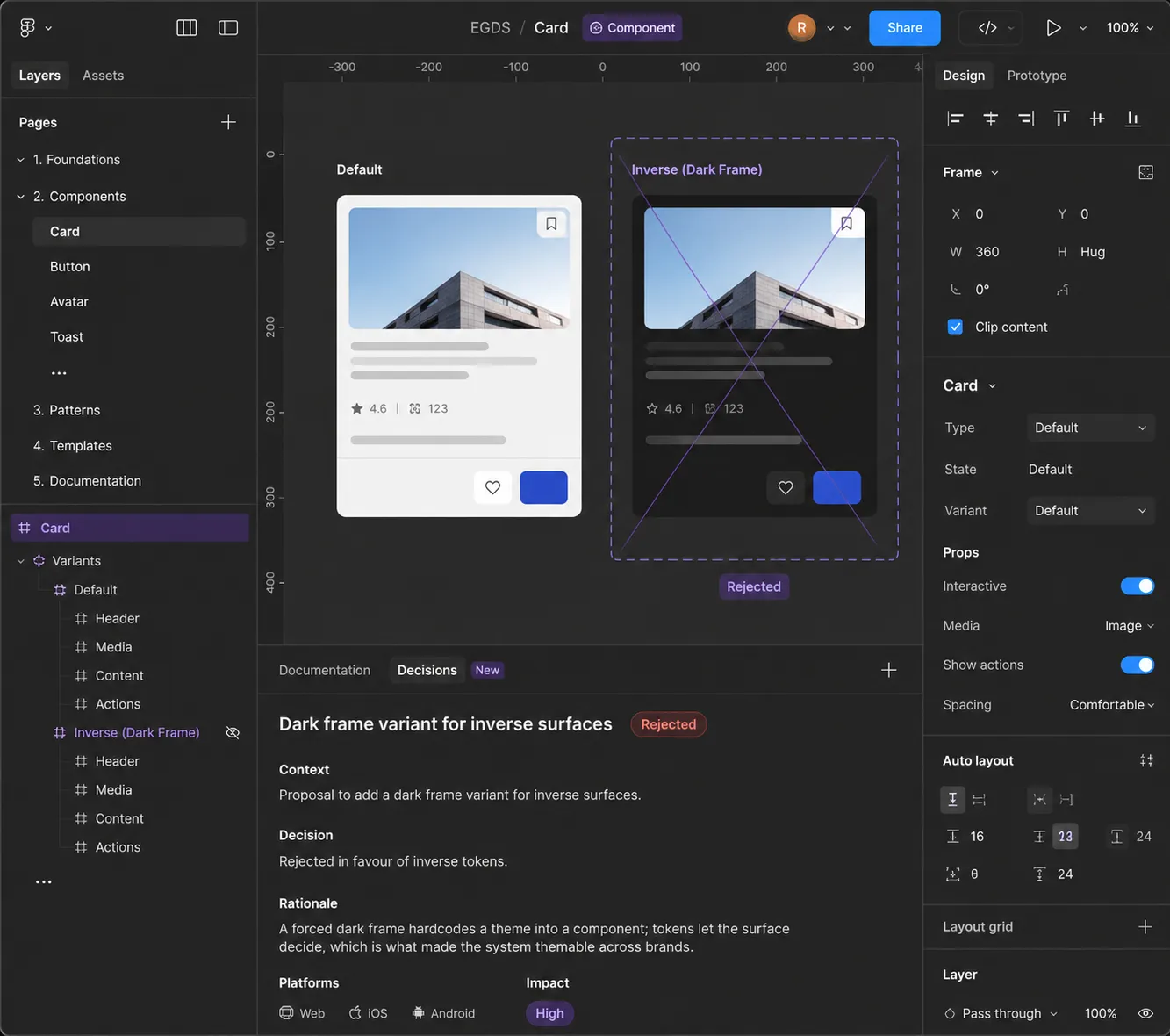Click align bottom icon

click(x=1133, y=119)
